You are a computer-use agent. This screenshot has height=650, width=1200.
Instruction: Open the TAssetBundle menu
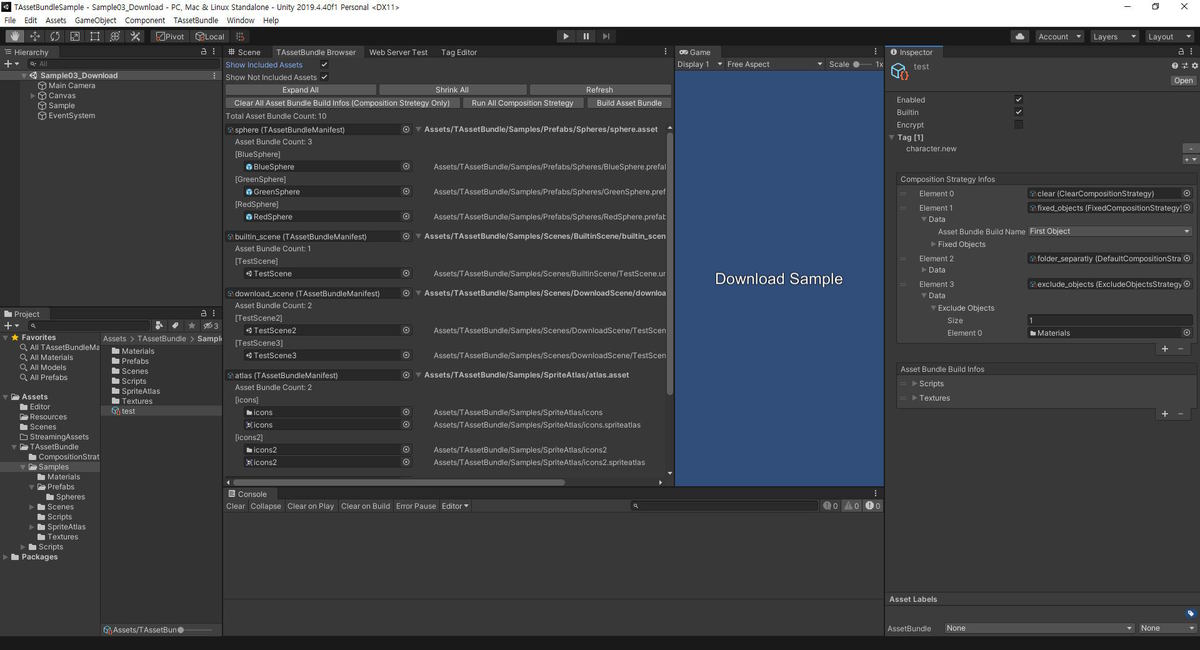[195, 20]
